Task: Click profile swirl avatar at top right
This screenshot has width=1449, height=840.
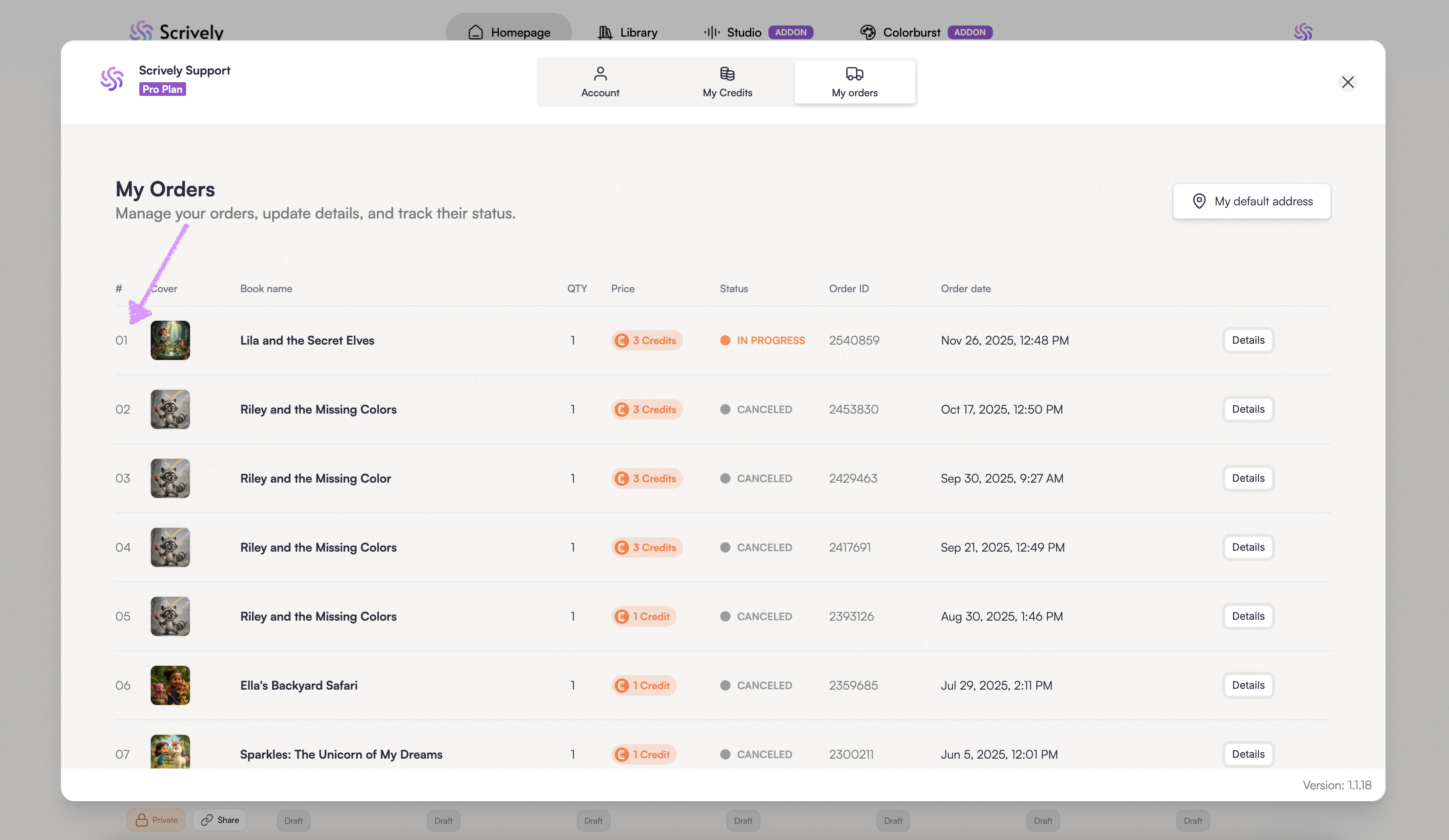Action: coord(1303,32)
